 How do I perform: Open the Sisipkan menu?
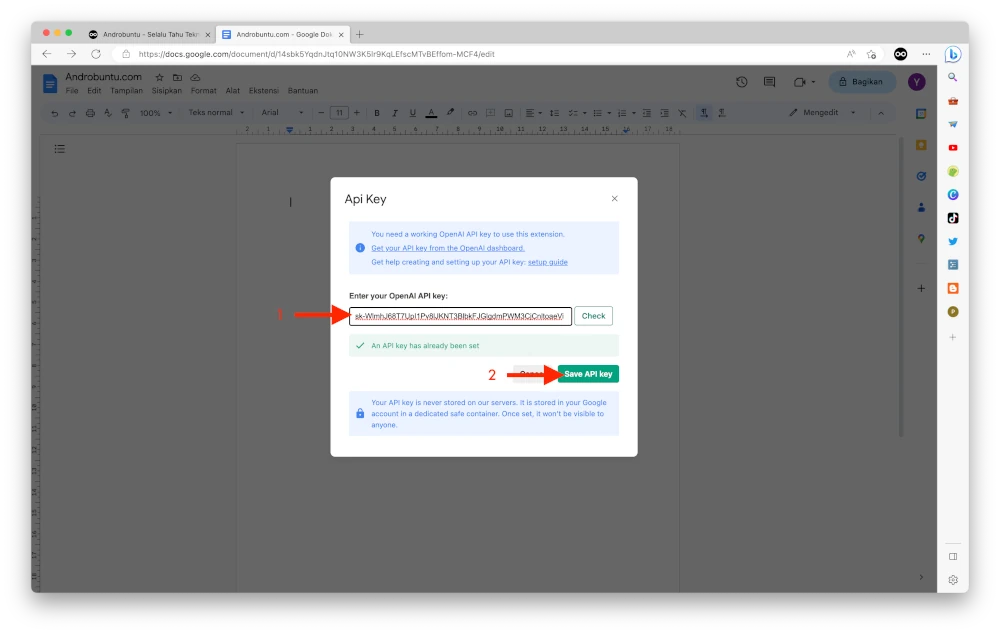point(166,89)
